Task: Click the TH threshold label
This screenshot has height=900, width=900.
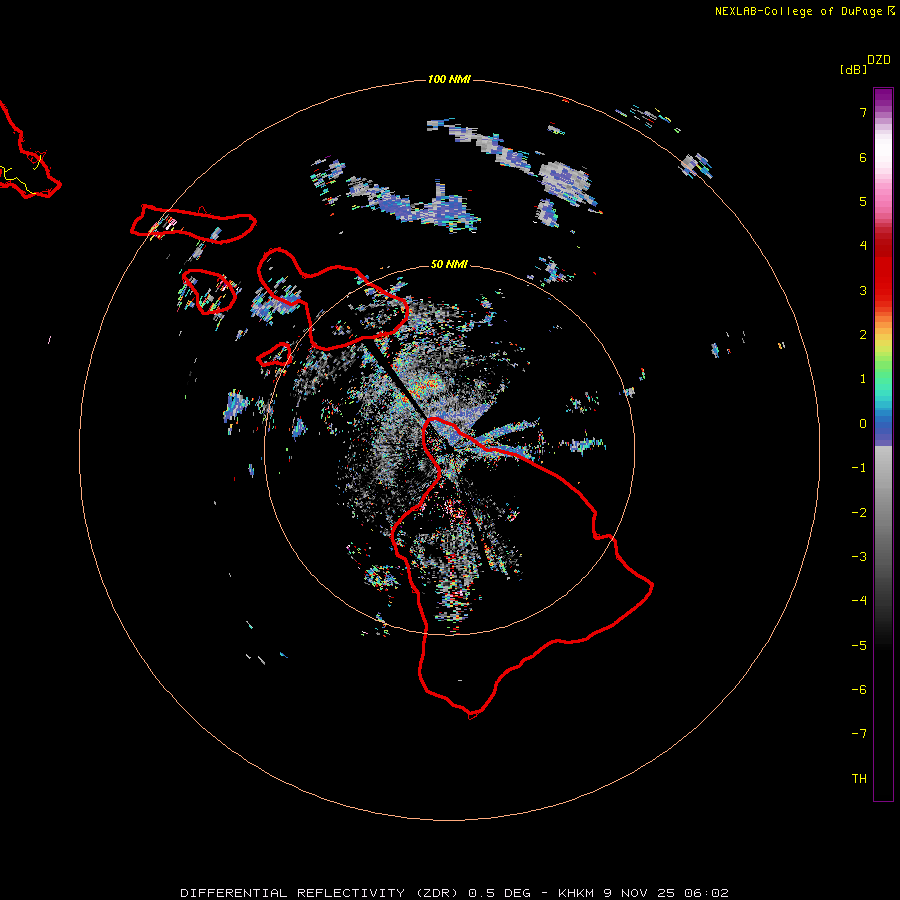Action: tap(859, 779)
